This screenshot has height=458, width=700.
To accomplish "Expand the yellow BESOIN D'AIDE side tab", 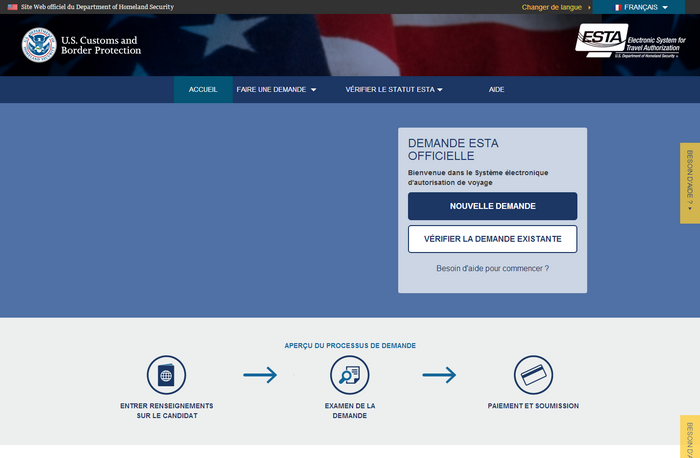I will click(x=689, y=182).
